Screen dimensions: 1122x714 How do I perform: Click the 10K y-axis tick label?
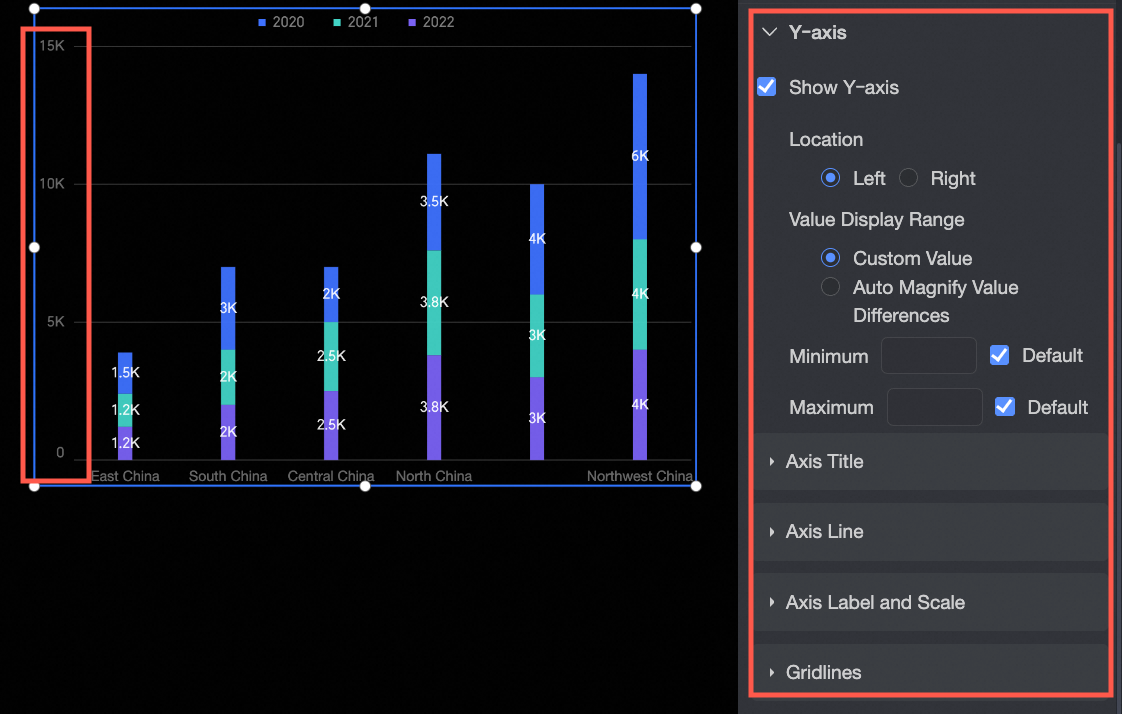52,184
